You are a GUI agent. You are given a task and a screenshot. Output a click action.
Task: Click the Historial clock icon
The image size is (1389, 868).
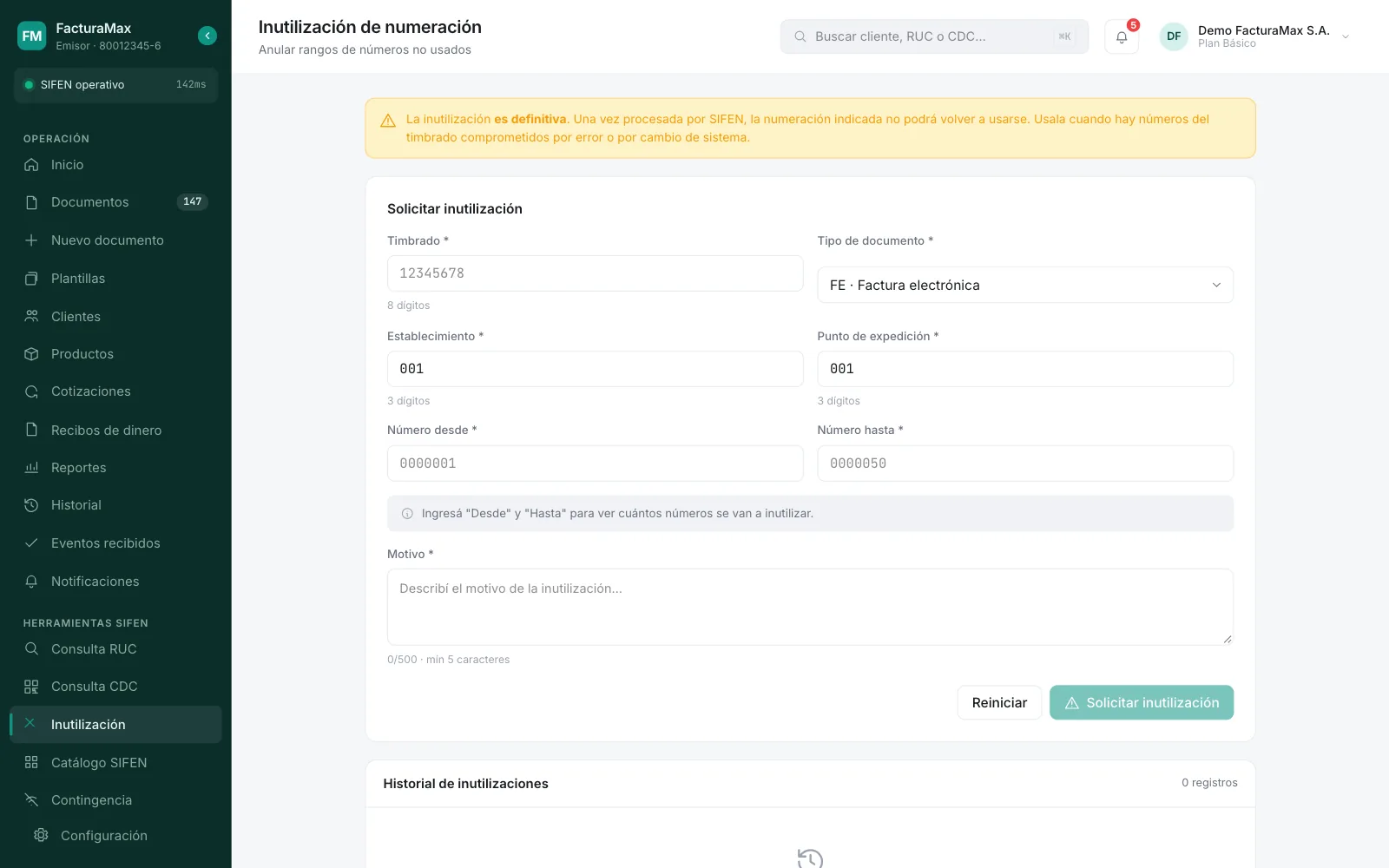coord(31,505)
